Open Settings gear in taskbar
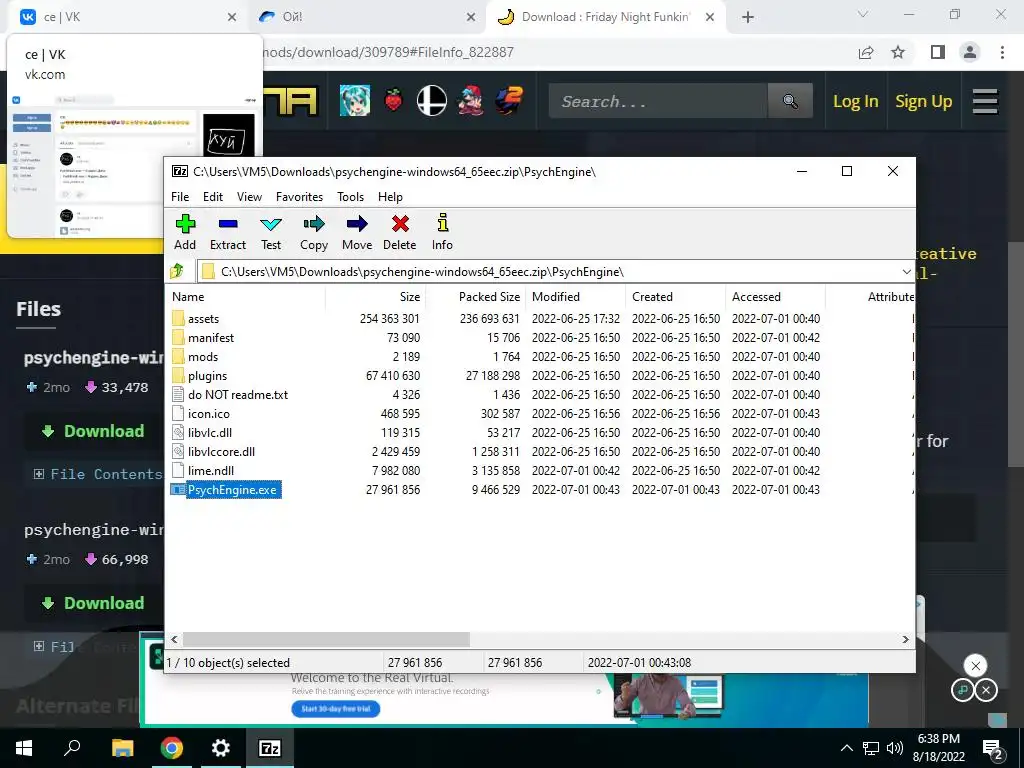The image size is (1024, 768). pyautogui.click(x=221, y=748)
